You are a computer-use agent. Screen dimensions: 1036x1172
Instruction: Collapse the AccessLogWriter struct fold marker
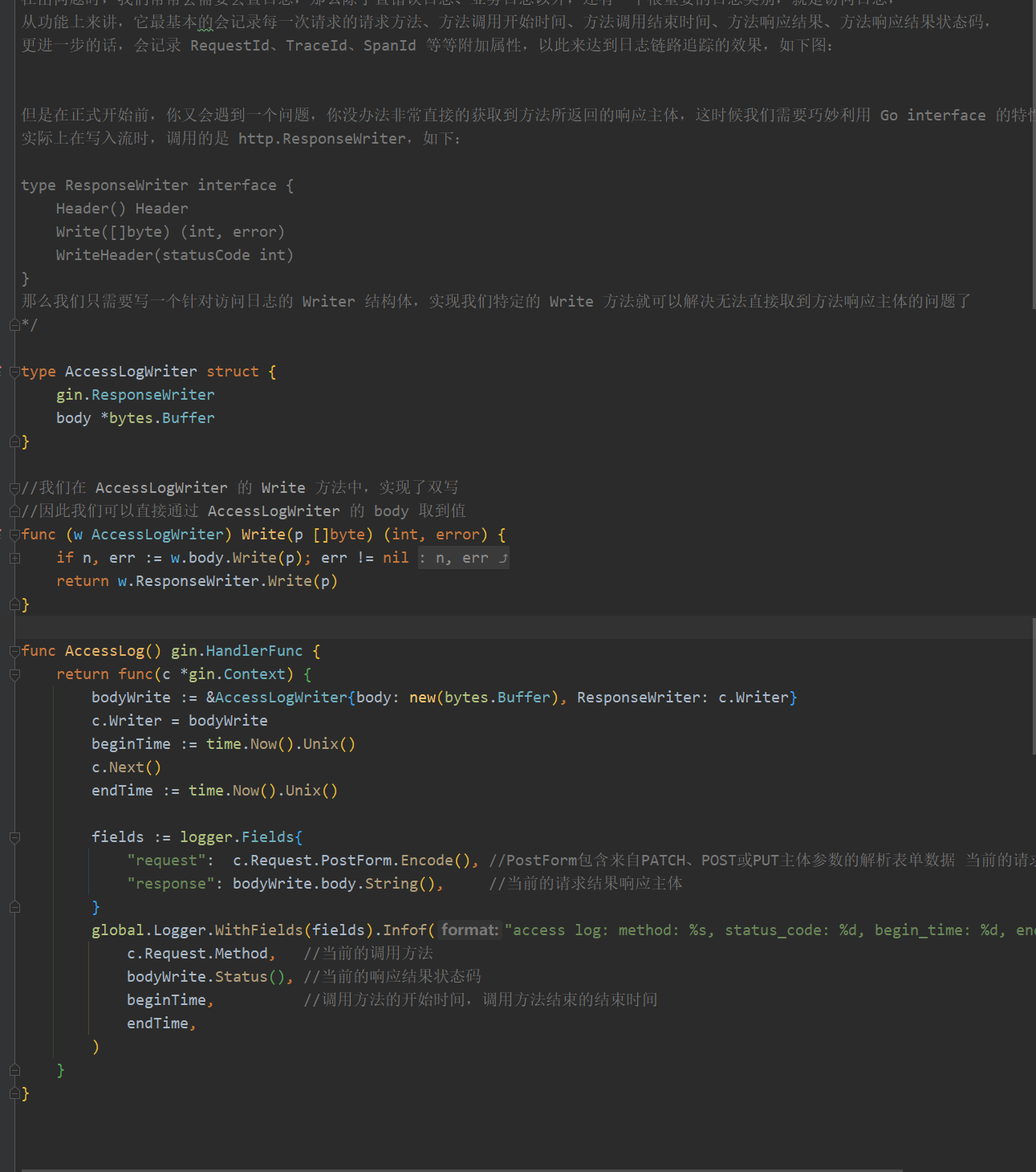14,372
